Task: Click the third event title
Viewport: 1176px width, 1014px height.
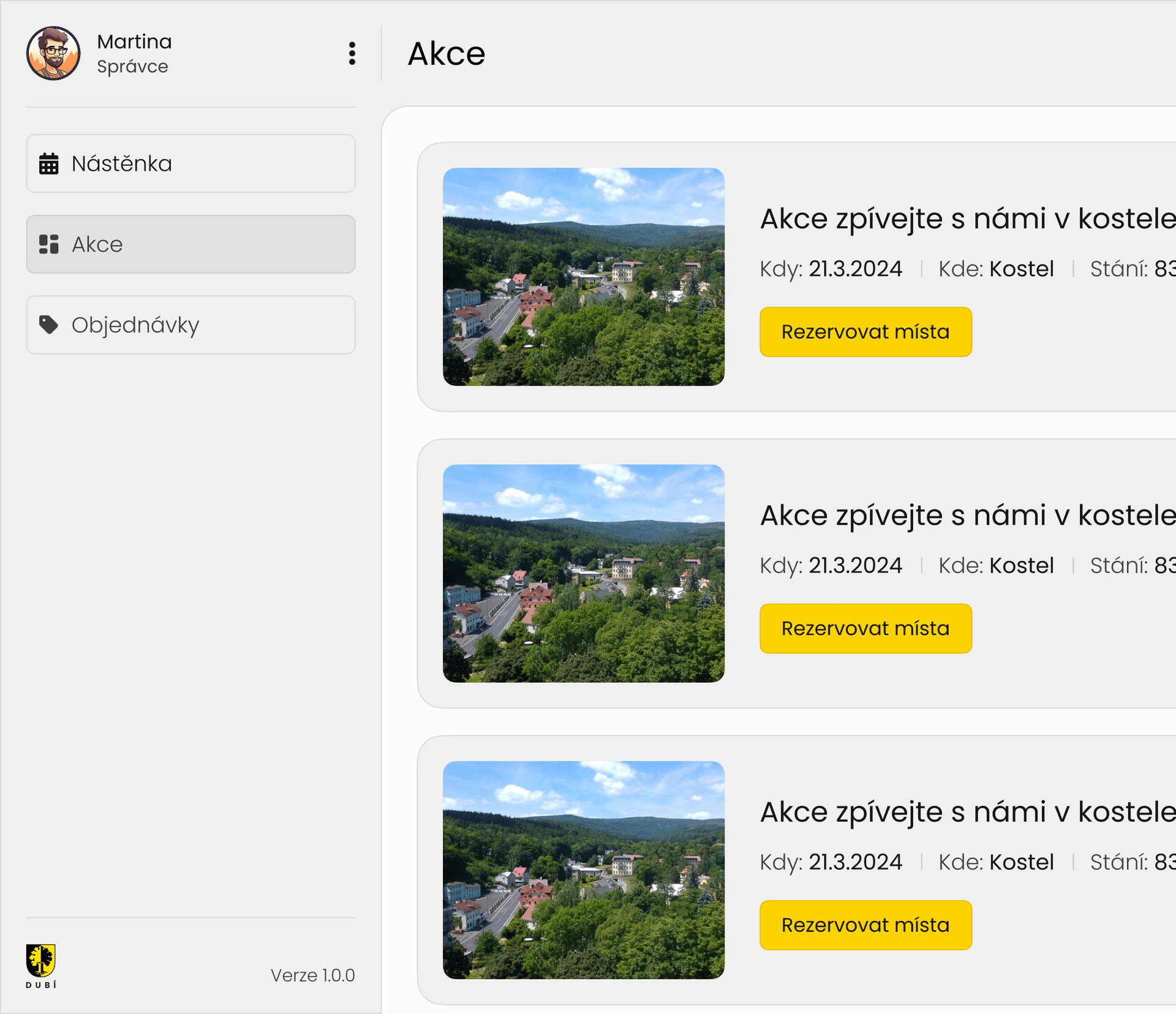Action: pos(967,812)
